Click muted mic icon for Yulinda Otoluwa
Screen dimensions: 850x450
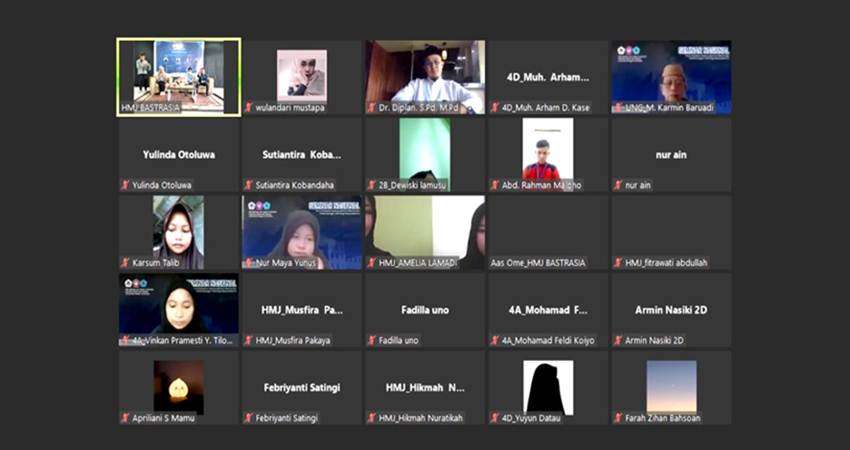126,185
